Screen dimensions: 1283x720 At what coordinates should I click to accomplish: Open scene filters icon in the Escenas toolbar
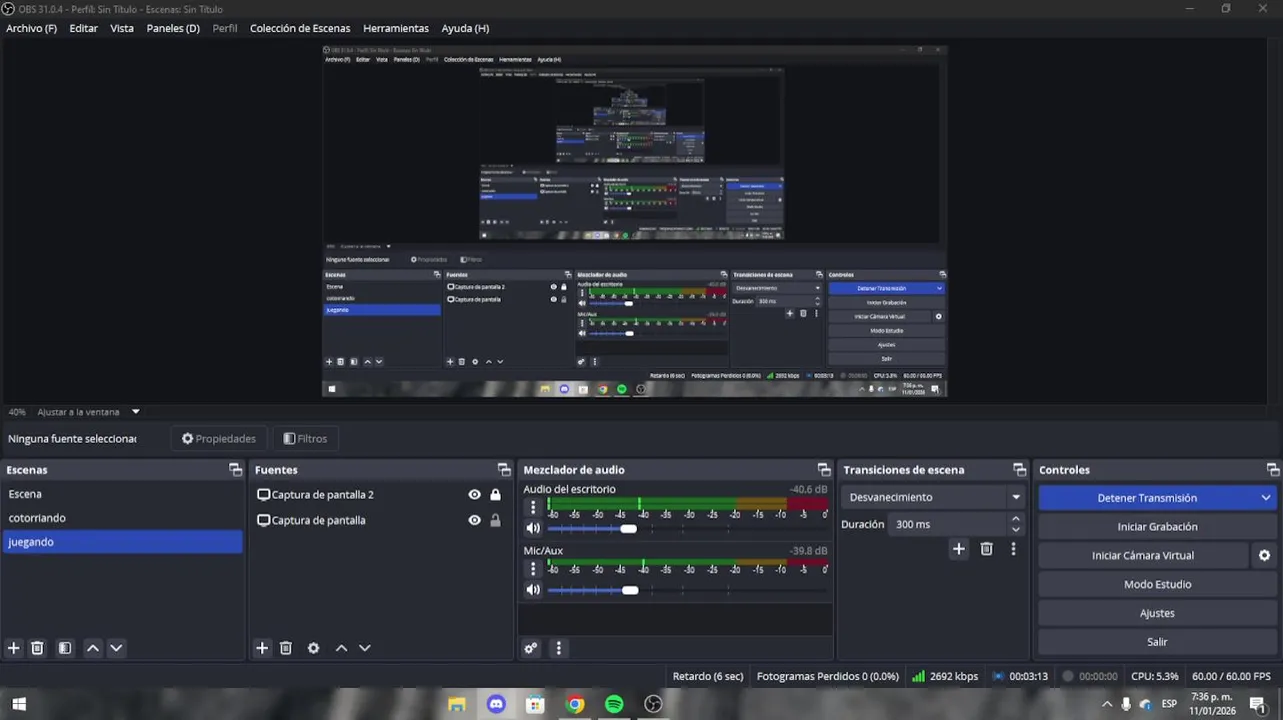point(65,648)
